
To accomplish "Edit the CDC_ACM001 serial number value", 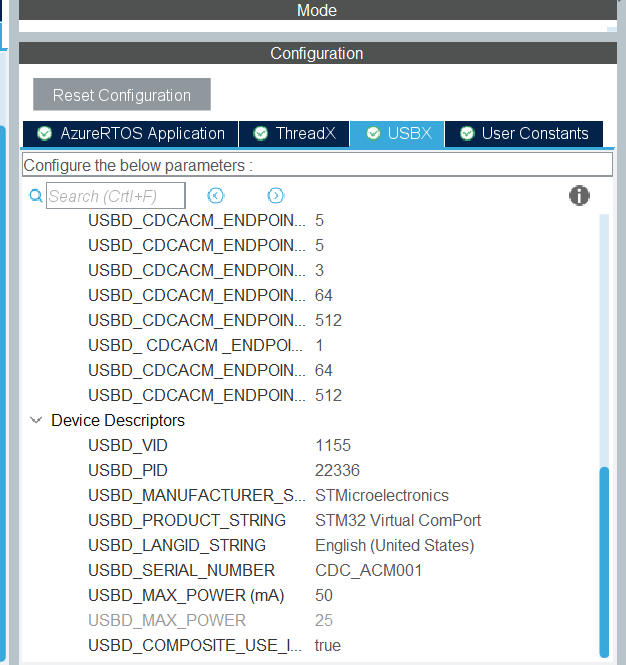I will pos(369,570).
